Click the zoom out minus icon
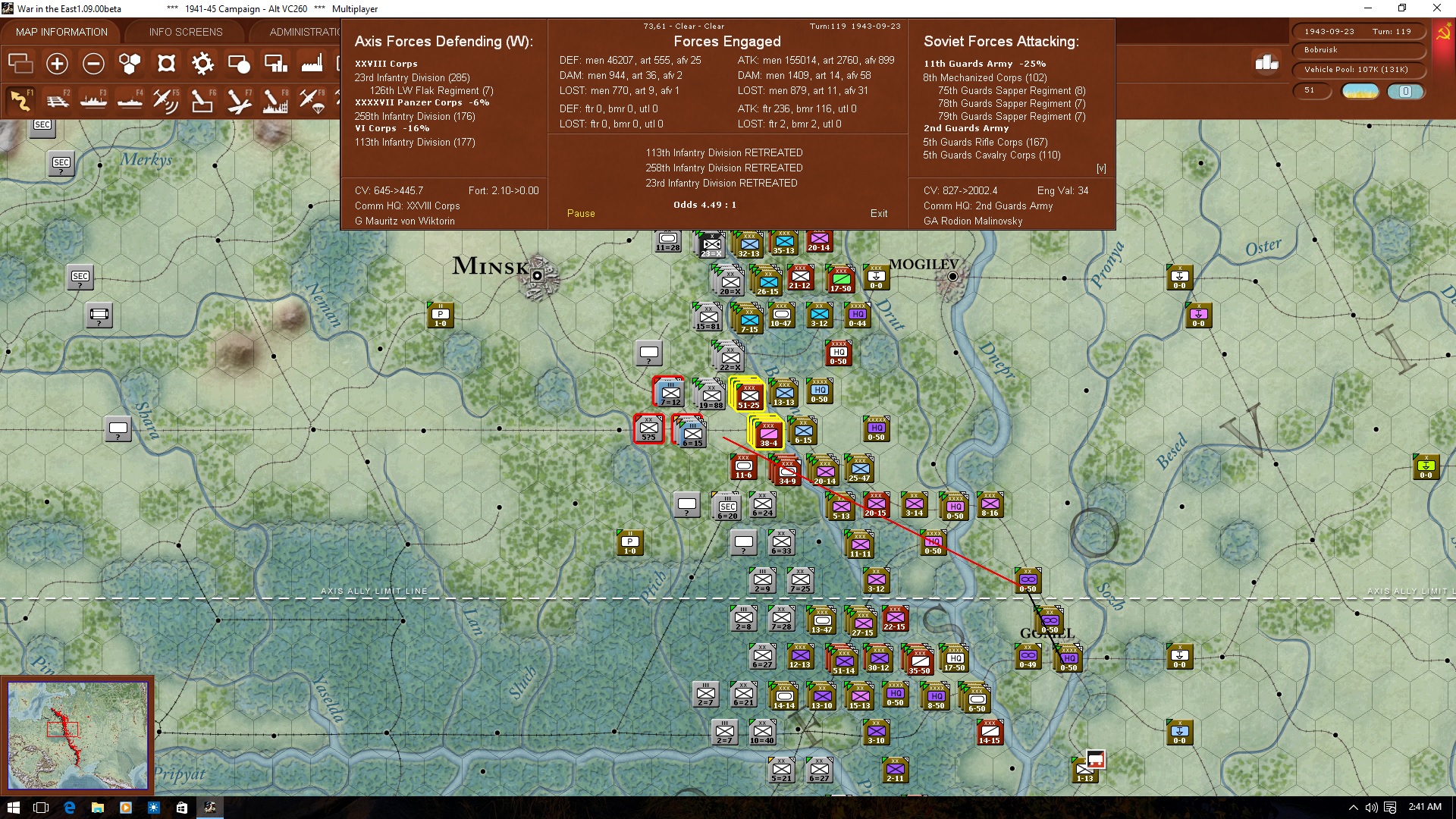Viewport: 1456px width, 819px height. pyautogui.click(x=93, y=64)
